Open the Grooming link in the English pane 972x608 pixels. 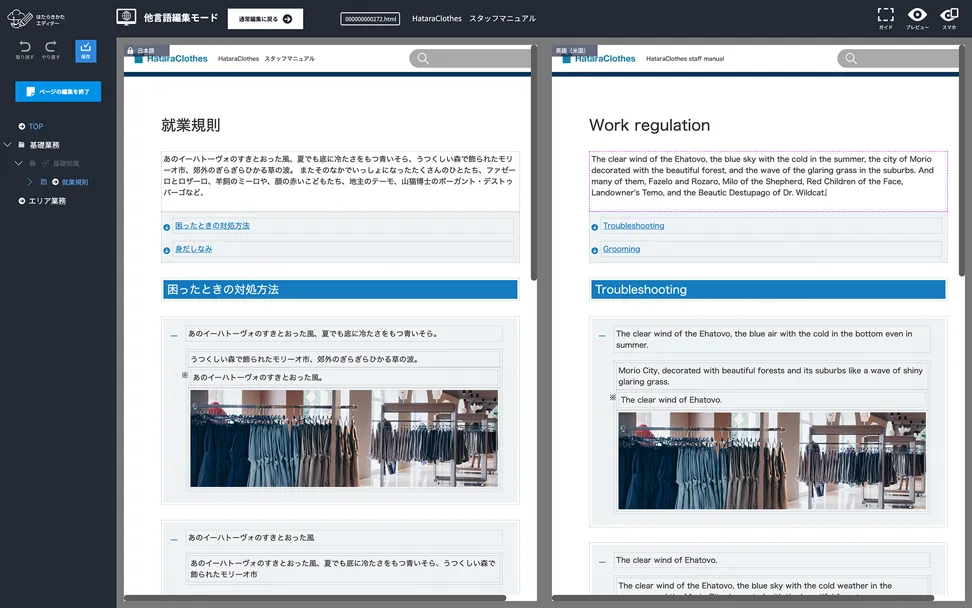(x=621, y=249)
